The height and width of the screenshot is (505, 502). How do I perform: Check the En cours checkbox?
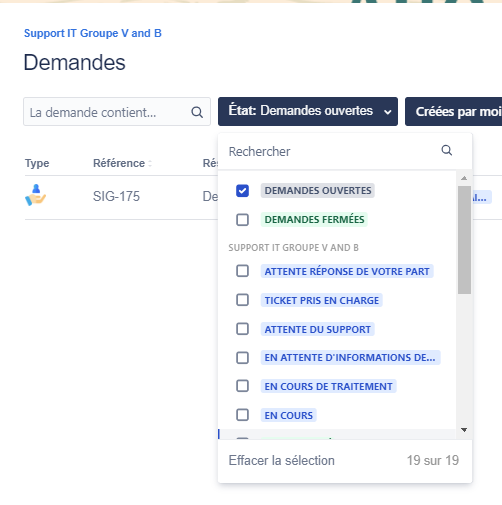coord(242,415)
